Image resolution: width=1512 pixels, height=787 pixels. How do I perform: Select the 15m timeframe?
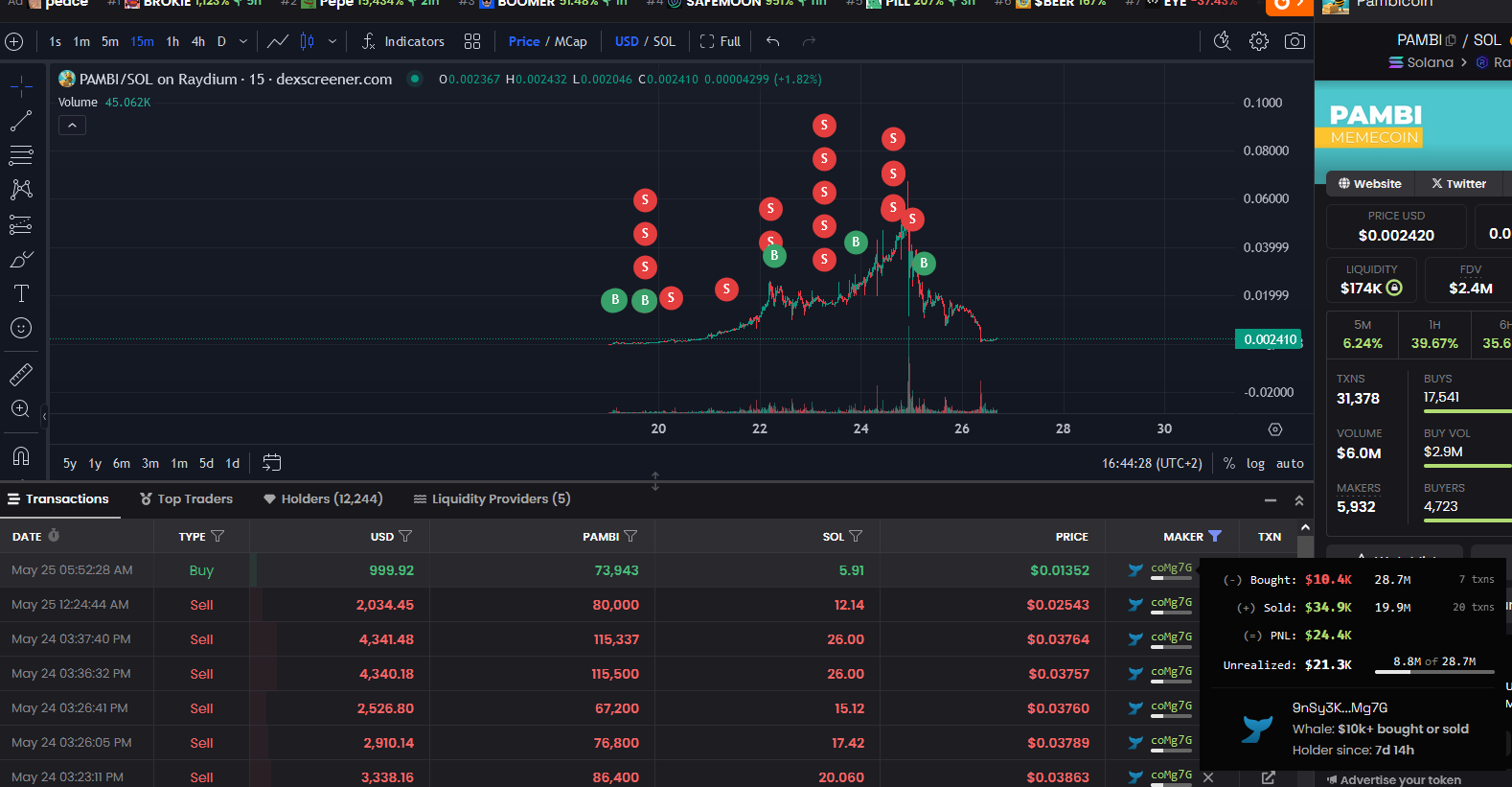(x=143, y=41)
